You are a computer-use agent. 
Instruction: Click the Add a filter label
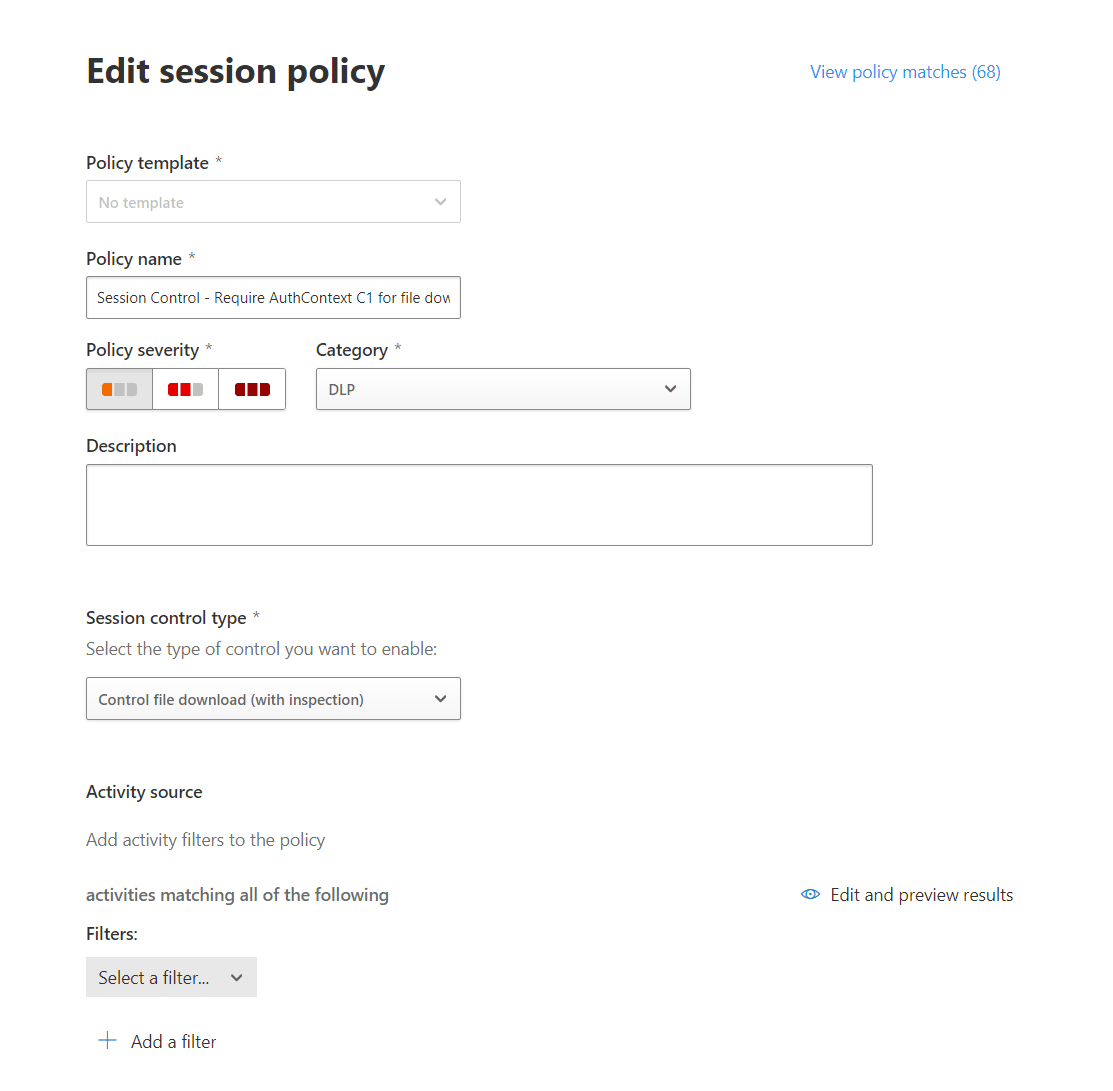pyautogui.click(x=173, y=1041)
